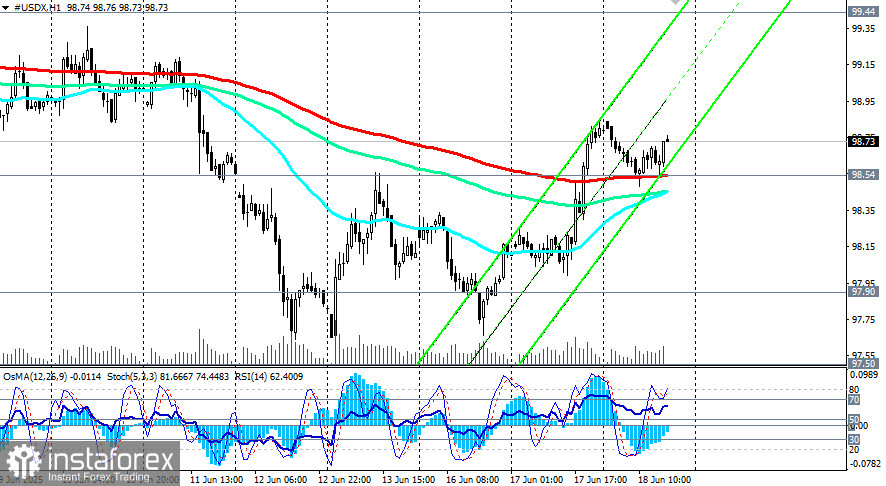Select the 97.50 level label
Screen dimensions: 886x486
click(x=863, y=363)
